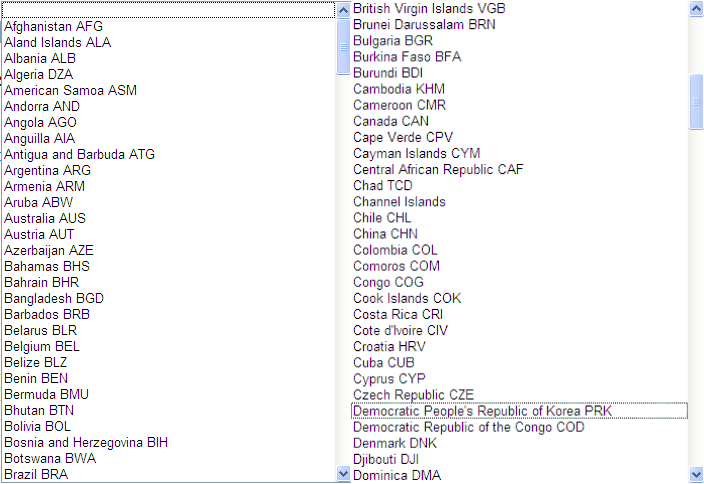Select Bhutan BTN

point(39,410)
